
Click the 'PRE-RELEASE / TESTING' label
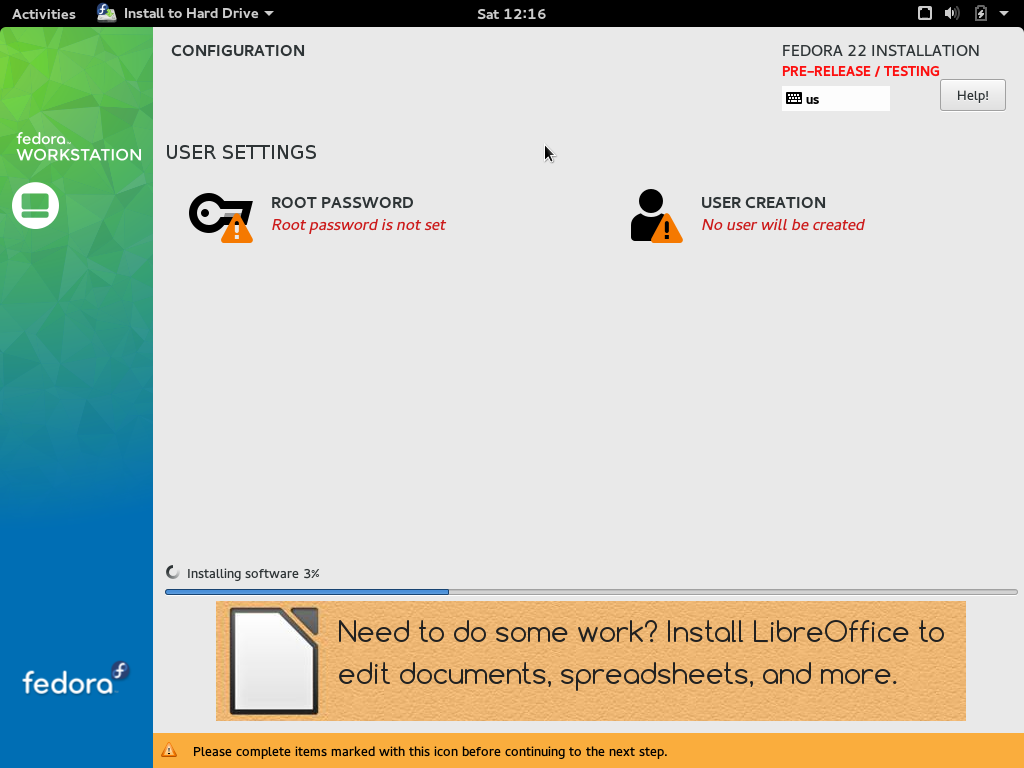[860, 71]
